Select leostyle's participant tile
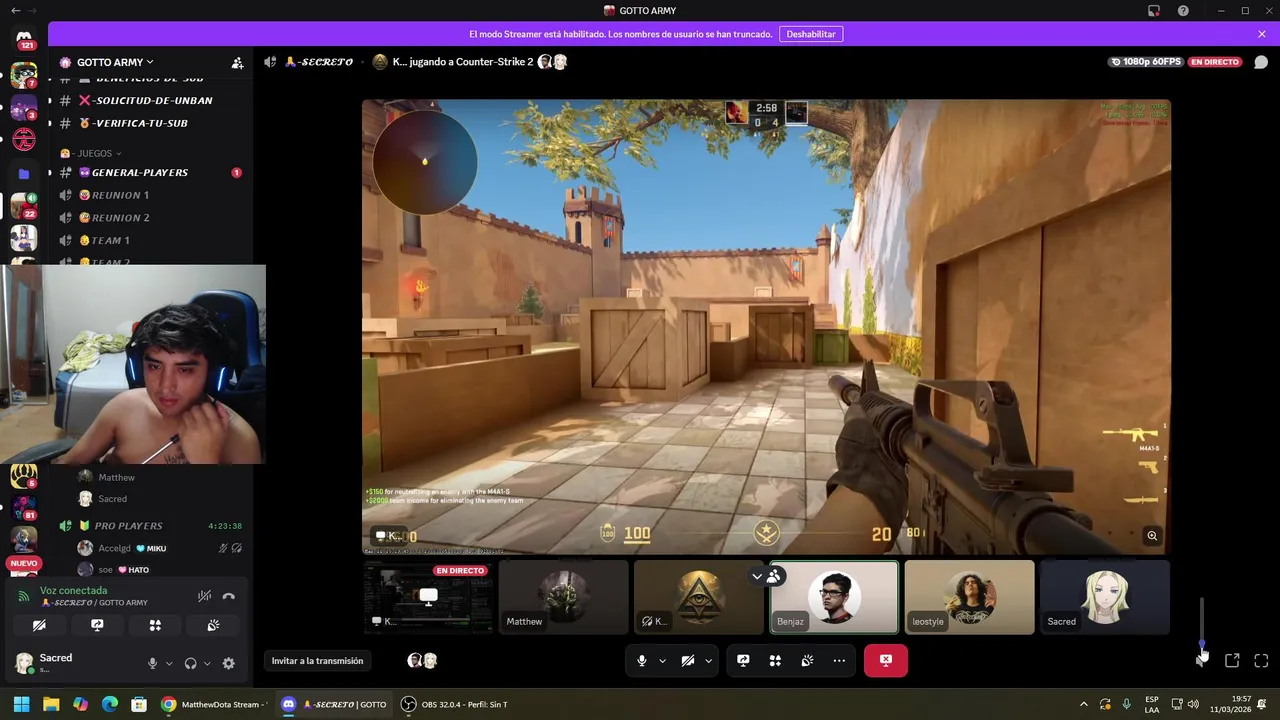Screen dimensions: 1280x720 (x=969, y=597)
